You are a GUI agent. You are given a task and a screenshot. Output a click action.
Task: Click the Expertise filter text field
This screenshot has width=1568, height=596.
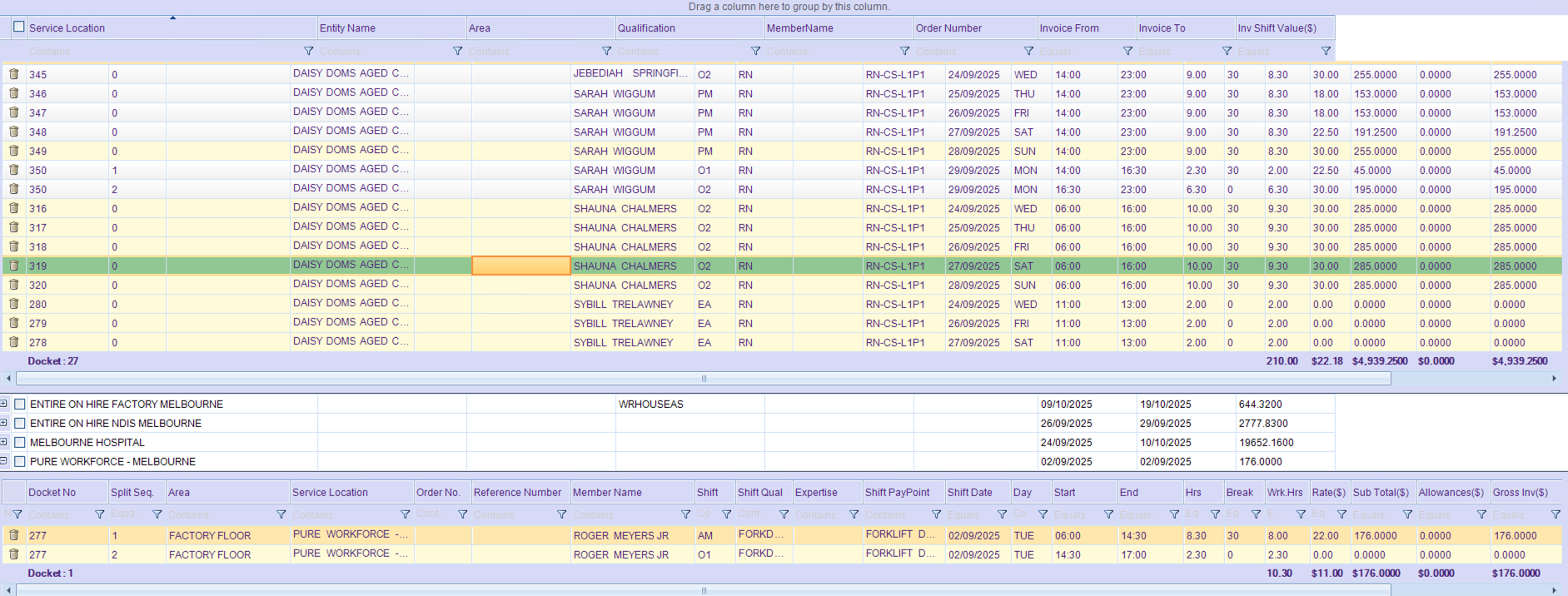click(x=819, y=514)
